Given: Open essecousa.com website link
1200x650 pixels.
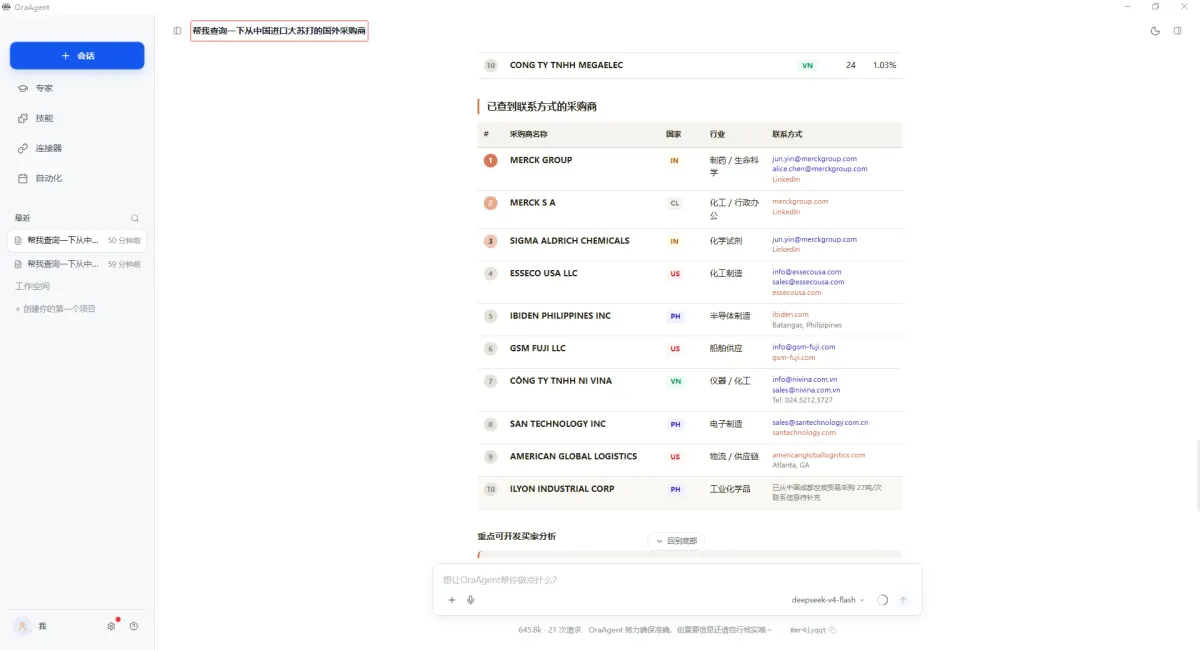Looking at the screenshot, I should point(797,293).
